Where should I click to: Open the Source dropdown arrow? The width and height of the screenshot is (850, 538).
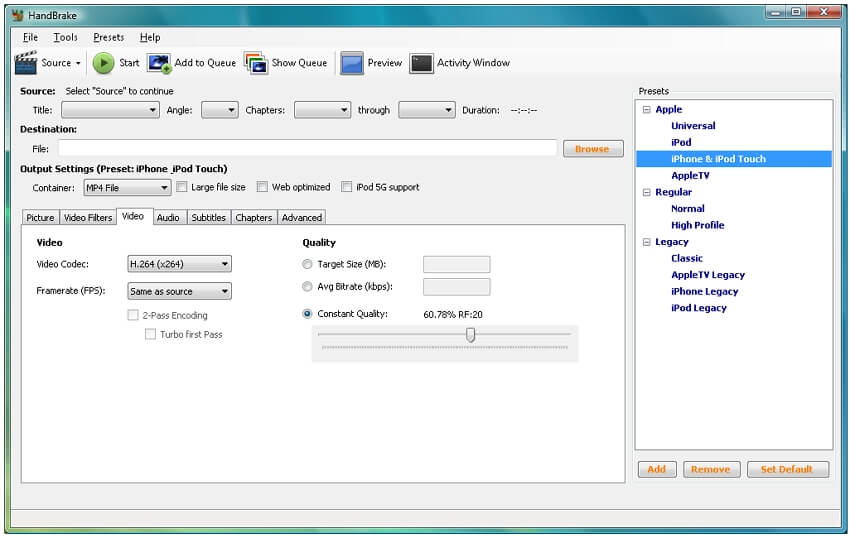tap(78, 63)
